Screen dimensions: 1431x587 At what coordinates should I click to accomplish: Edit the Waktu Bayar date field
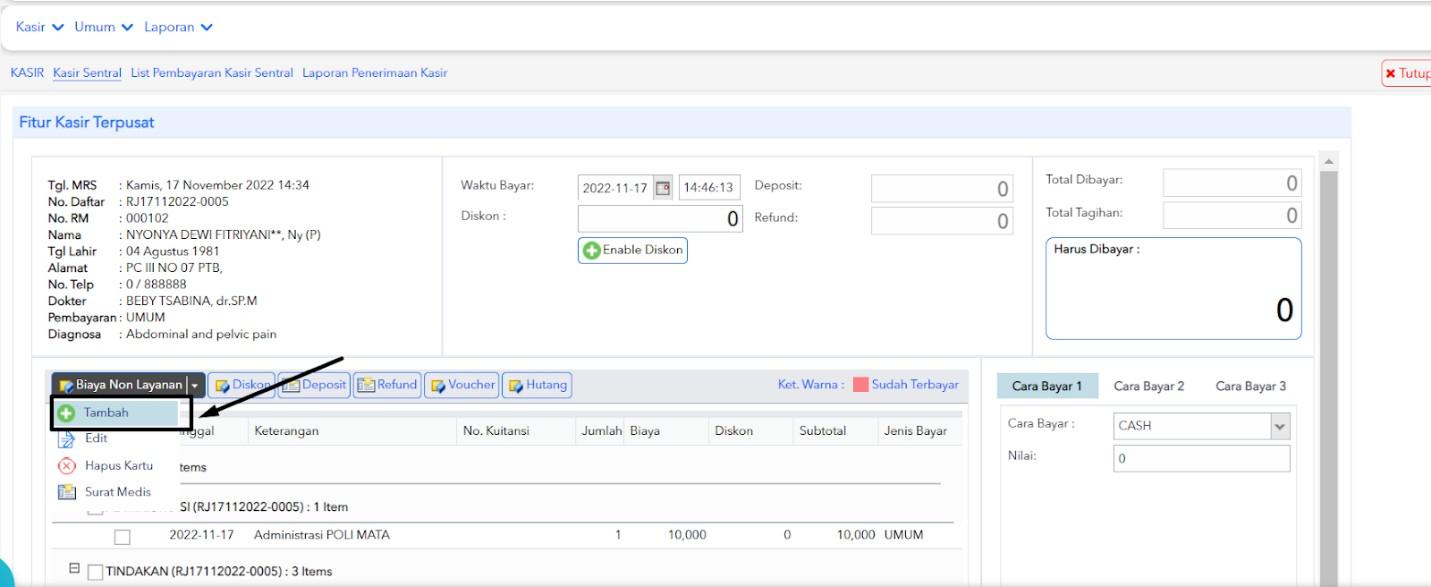615,187
